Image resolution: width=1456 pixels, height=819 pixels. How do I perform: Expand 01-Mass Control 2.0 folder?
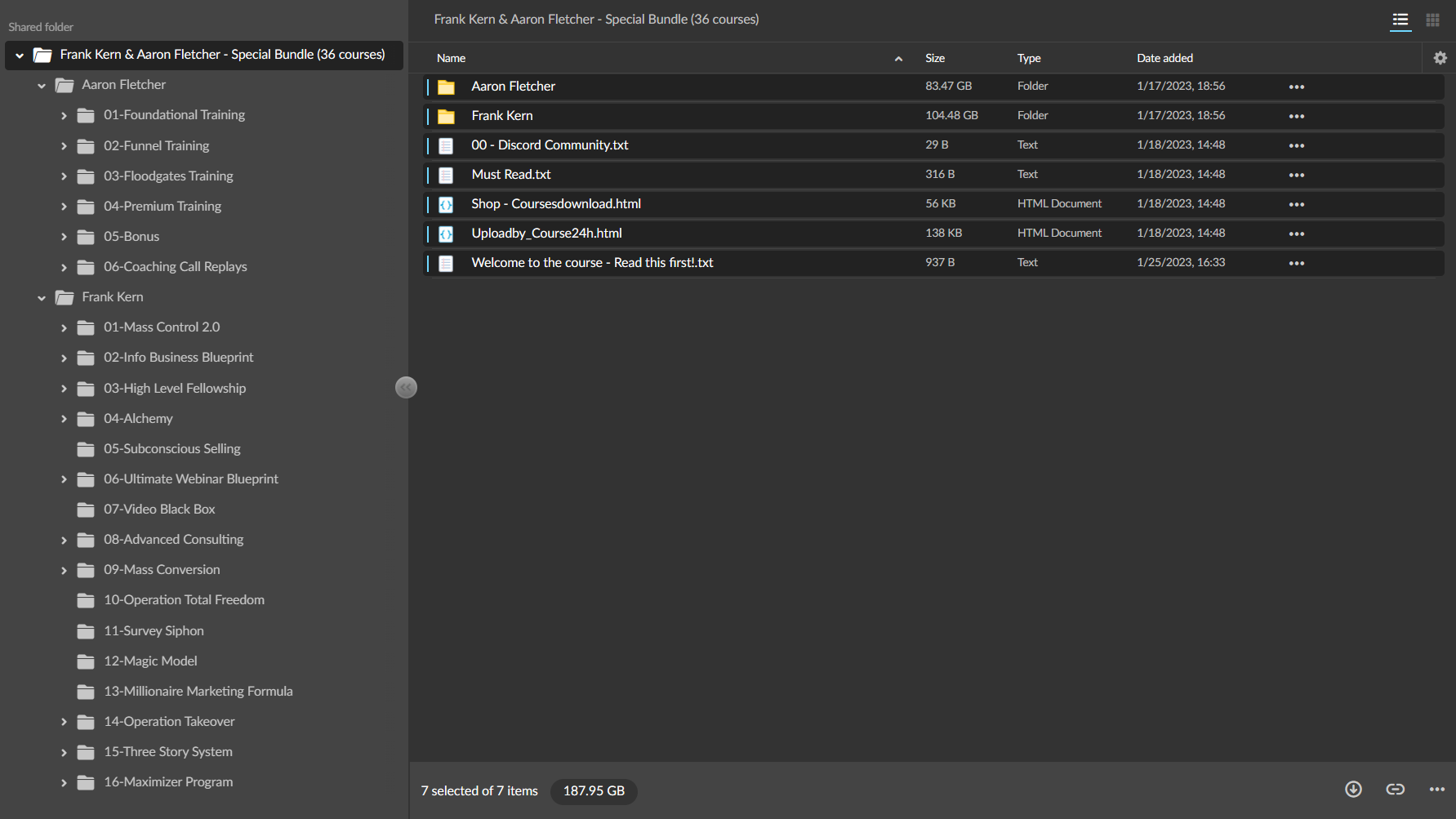point(64,328)
